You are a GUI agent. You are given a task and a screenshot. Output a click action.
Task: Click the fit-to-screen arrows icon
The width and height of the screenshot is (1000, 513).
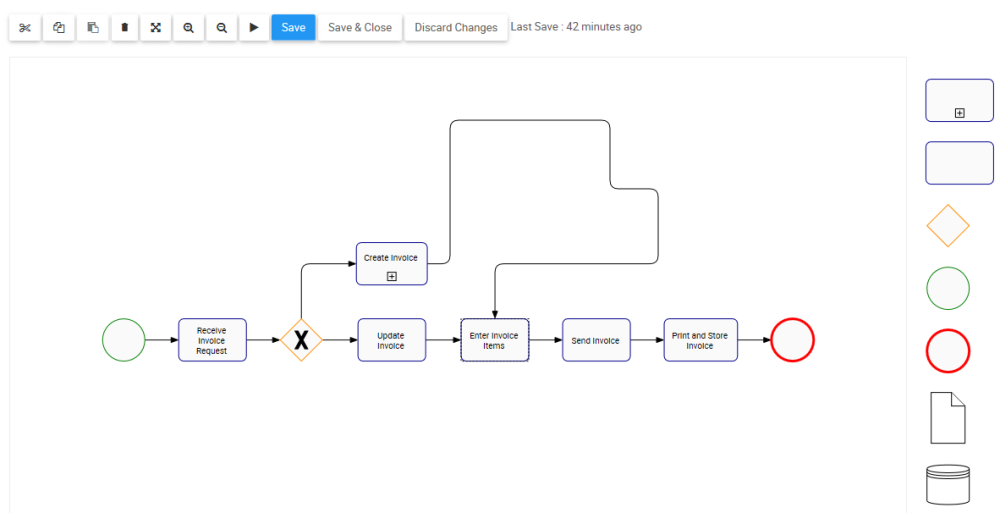pos(156,28)
